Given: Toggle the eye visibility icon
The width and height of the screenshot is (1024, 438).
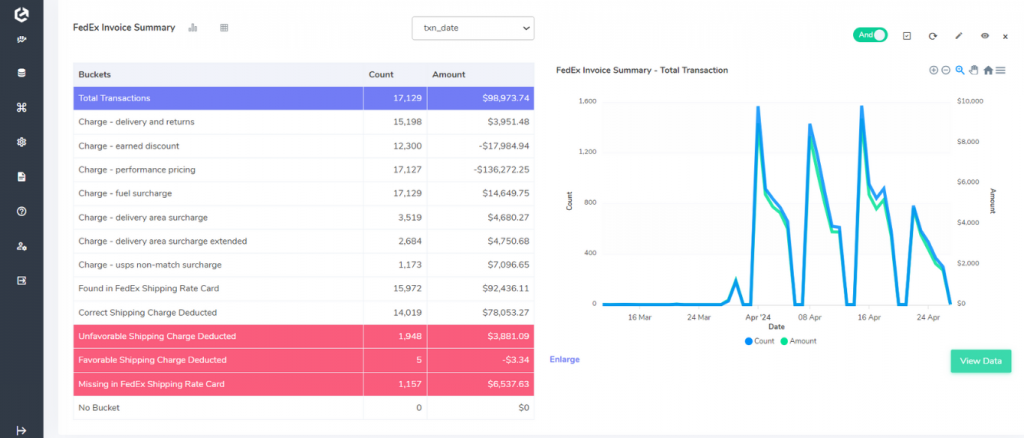Looking at the screenshot, I should 985,36.
